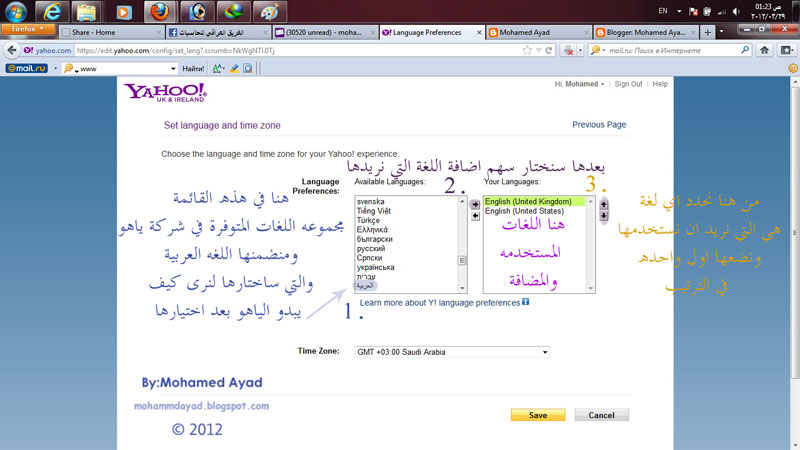The height and width of the screenshot is (450, 800).
Task: Select Tiếng Việt in Available Languages
Action: [374, 211]
